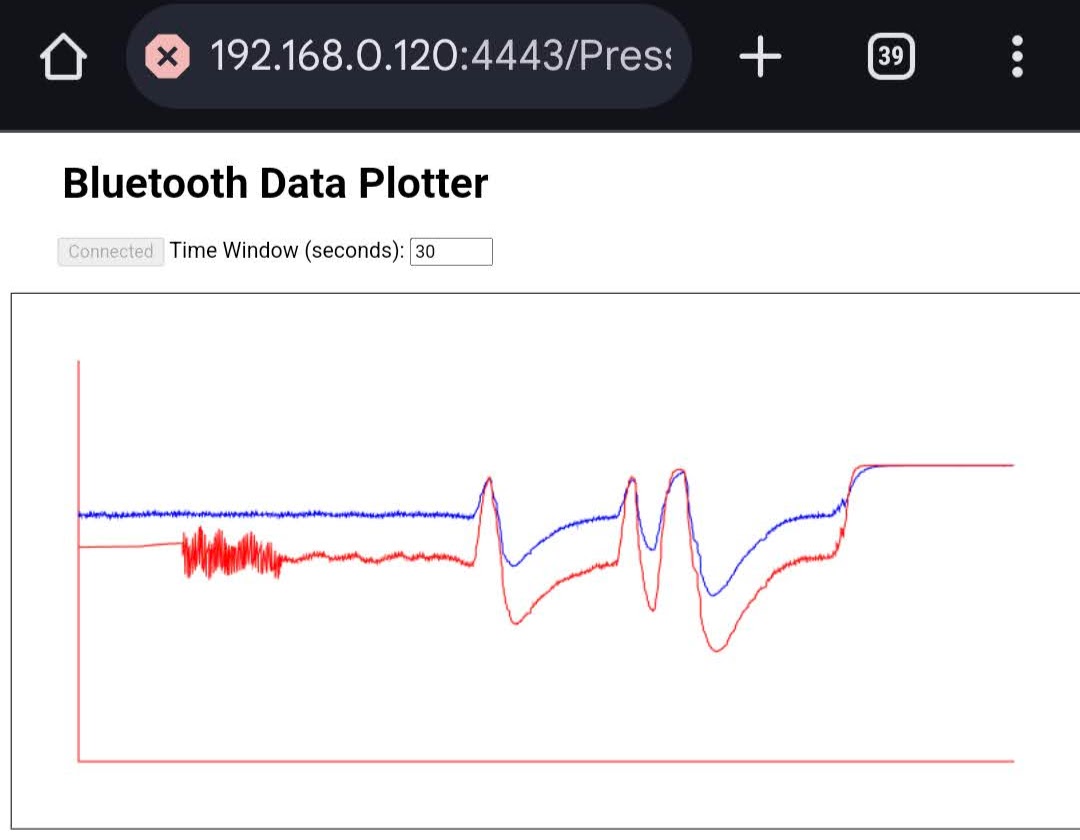
Task: Open a new tab with the plus icon
Action: pos(760,57)
